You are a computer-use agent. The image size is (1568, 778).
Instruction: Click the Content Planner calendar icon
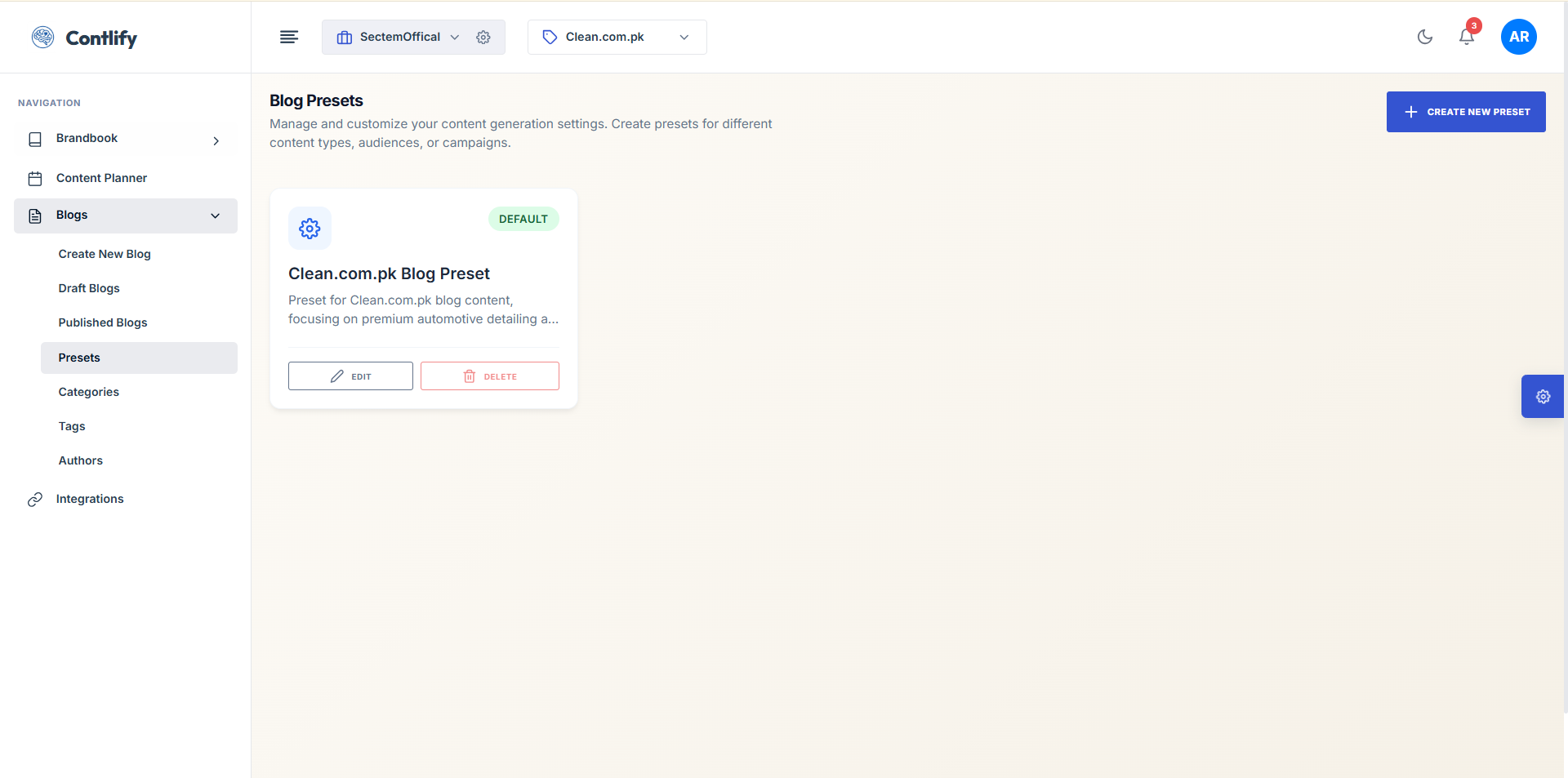coord(34,178)
